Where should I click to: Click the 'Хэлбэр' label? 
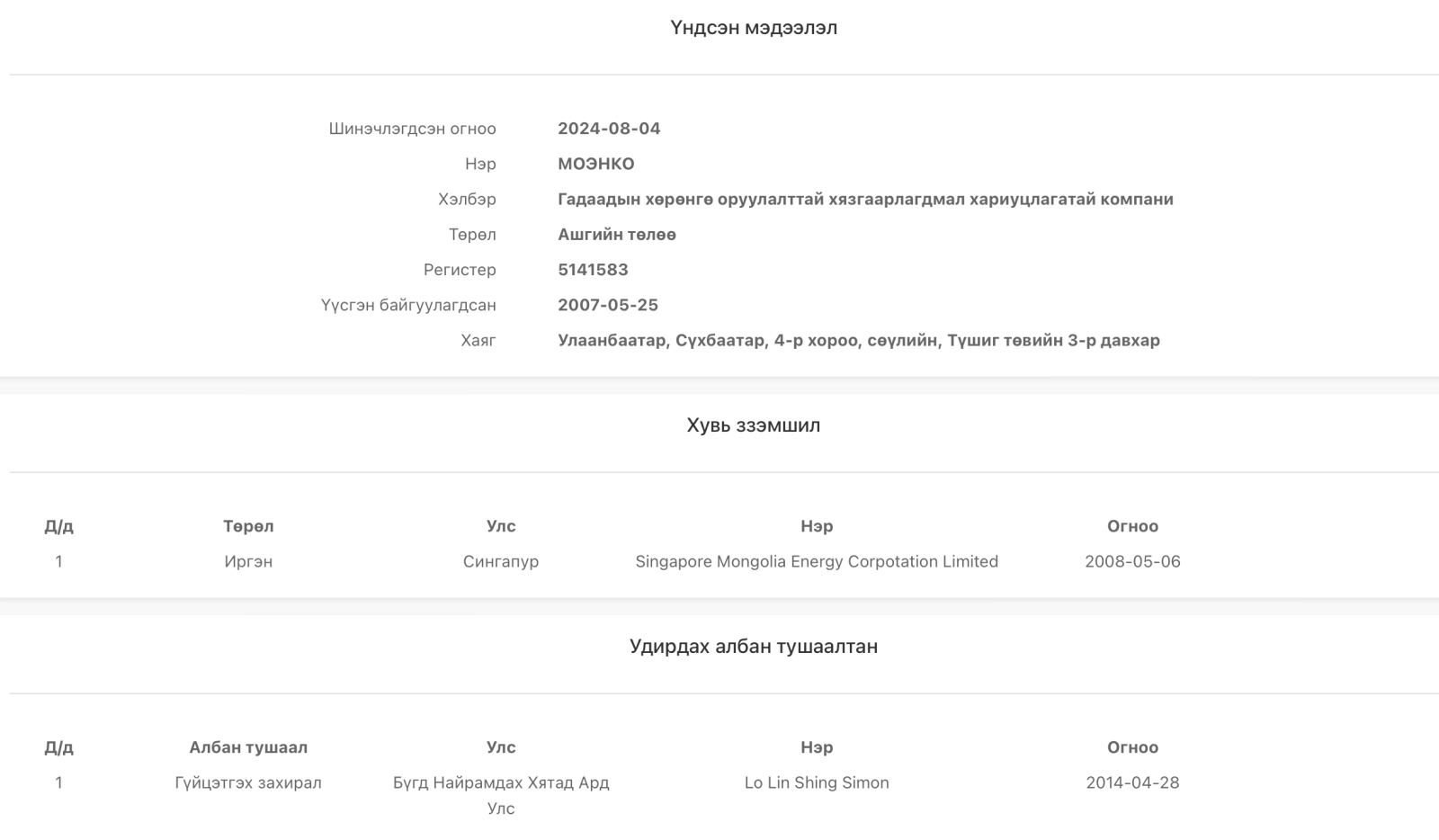point(467,200)
